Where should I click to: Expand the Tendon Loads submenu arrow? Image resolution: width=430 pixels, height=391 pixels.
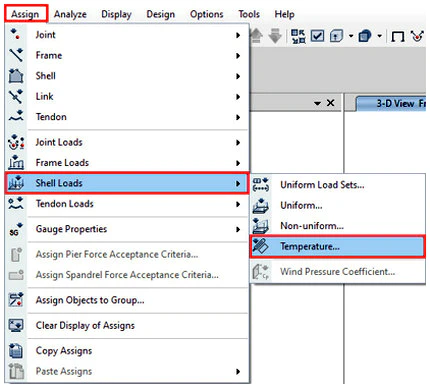[238, 204]
